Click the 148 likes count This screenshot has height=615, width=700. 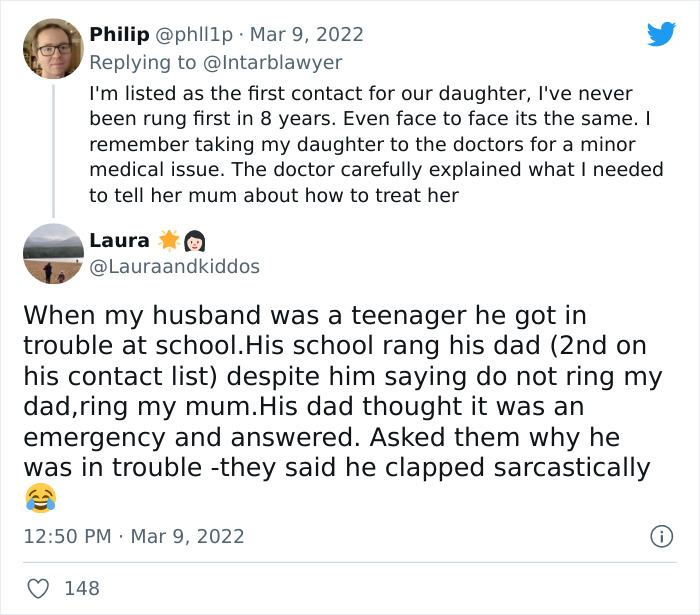coord(82,588)
